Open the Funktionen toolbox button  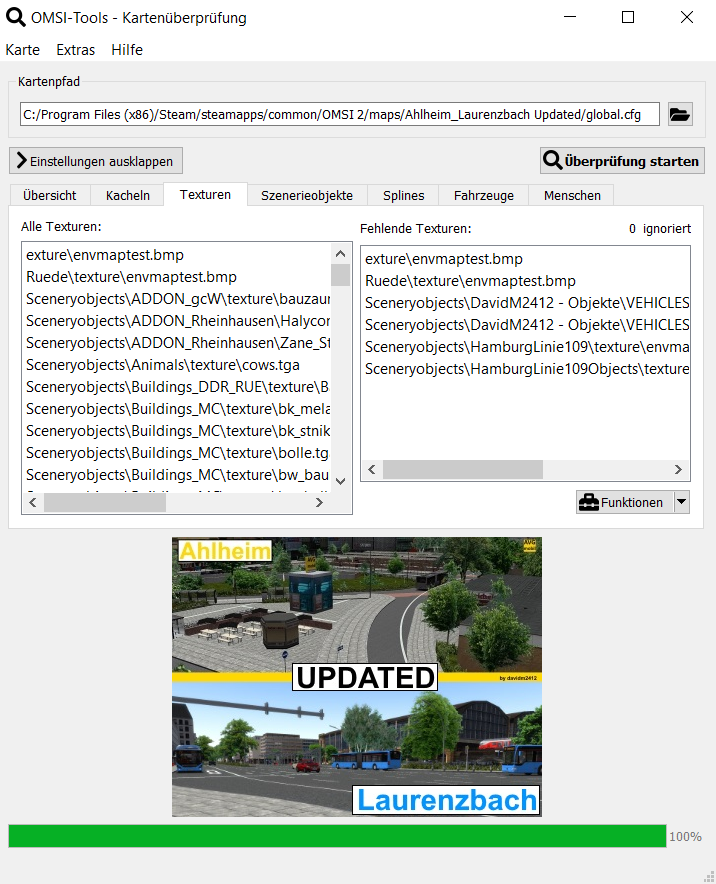click(622, 502)
